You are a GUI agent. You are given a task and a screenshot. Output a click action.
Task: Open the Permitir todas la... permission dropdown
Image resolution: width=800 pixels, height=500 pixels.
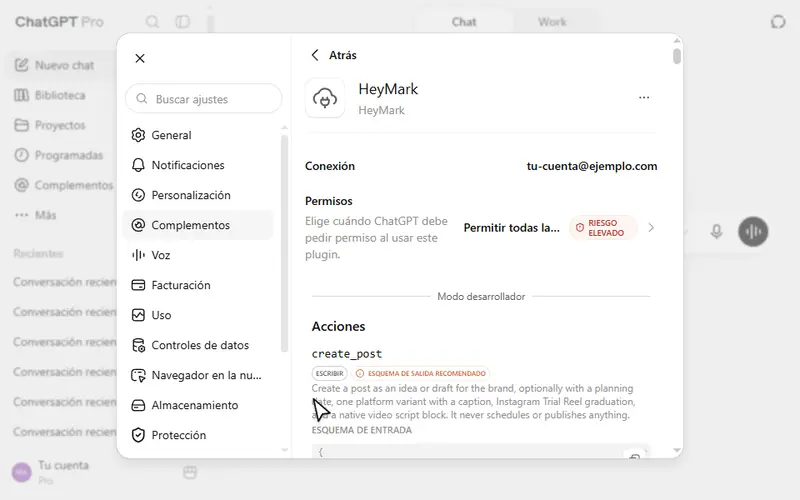tap(511, 228)
